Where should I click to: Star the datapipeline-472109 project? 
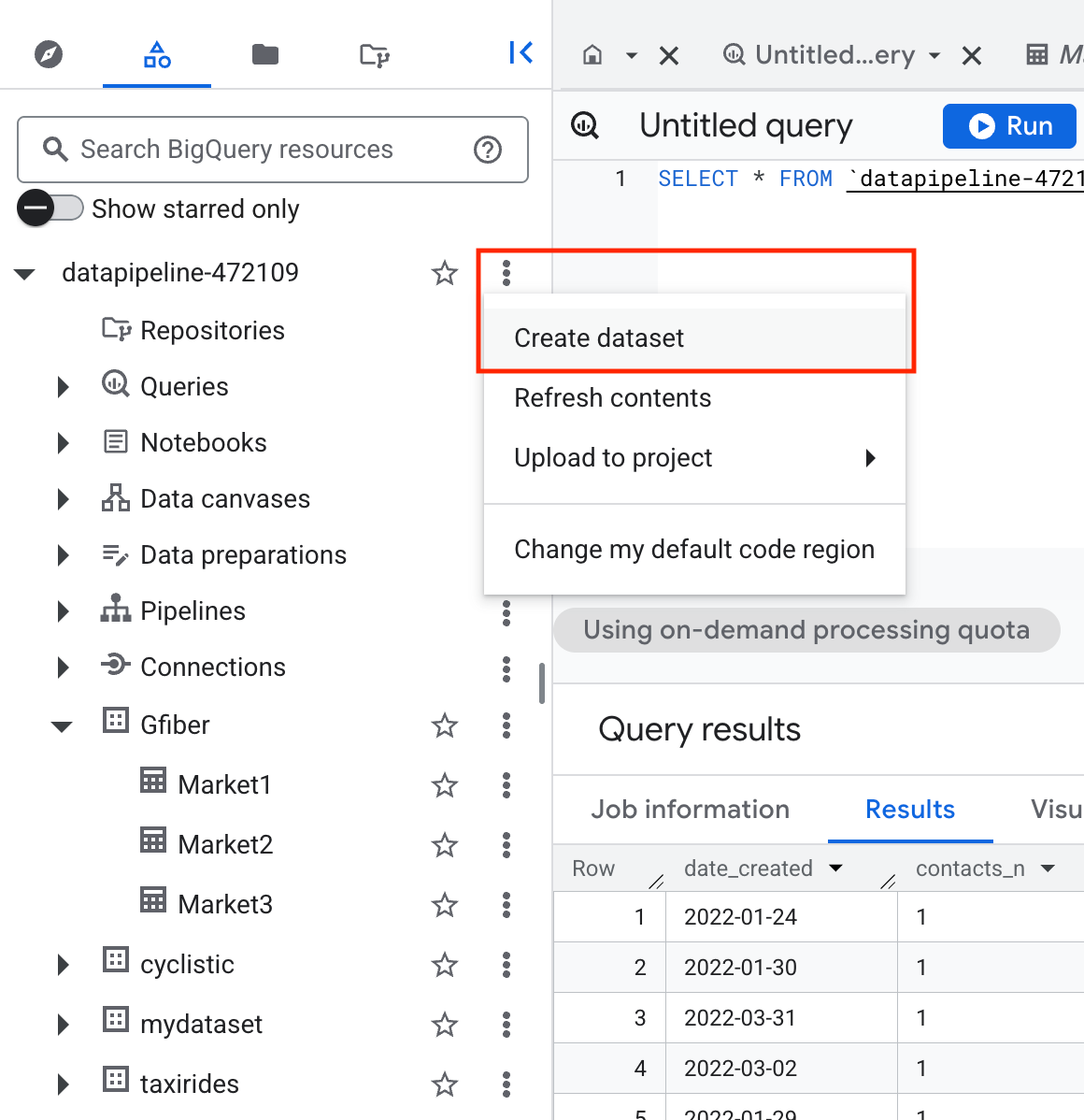coord(445,273)
